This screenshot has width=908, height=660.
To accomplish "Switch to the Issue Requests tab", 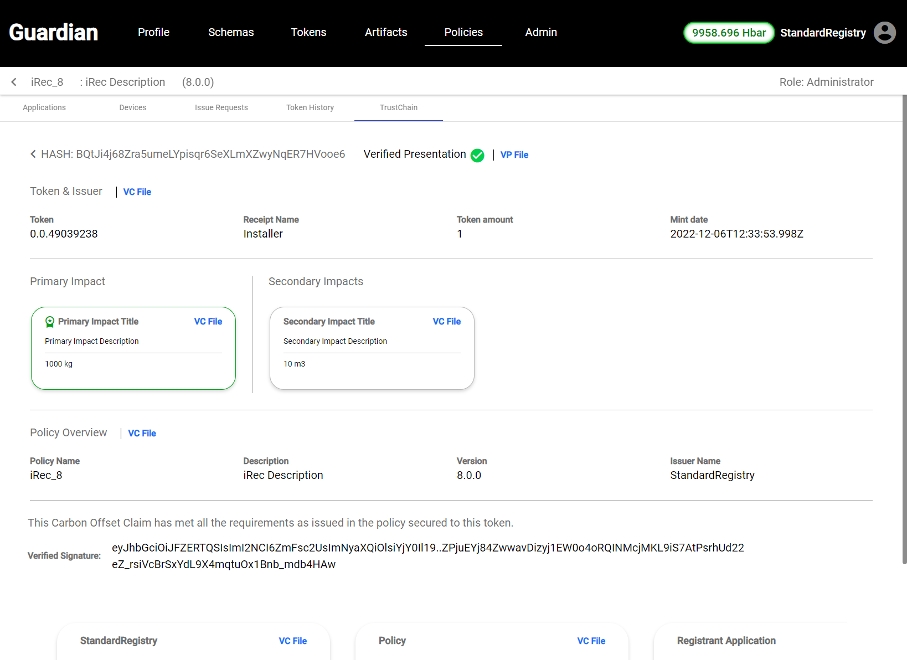I will pyautogui.click(x=221, y=107).
